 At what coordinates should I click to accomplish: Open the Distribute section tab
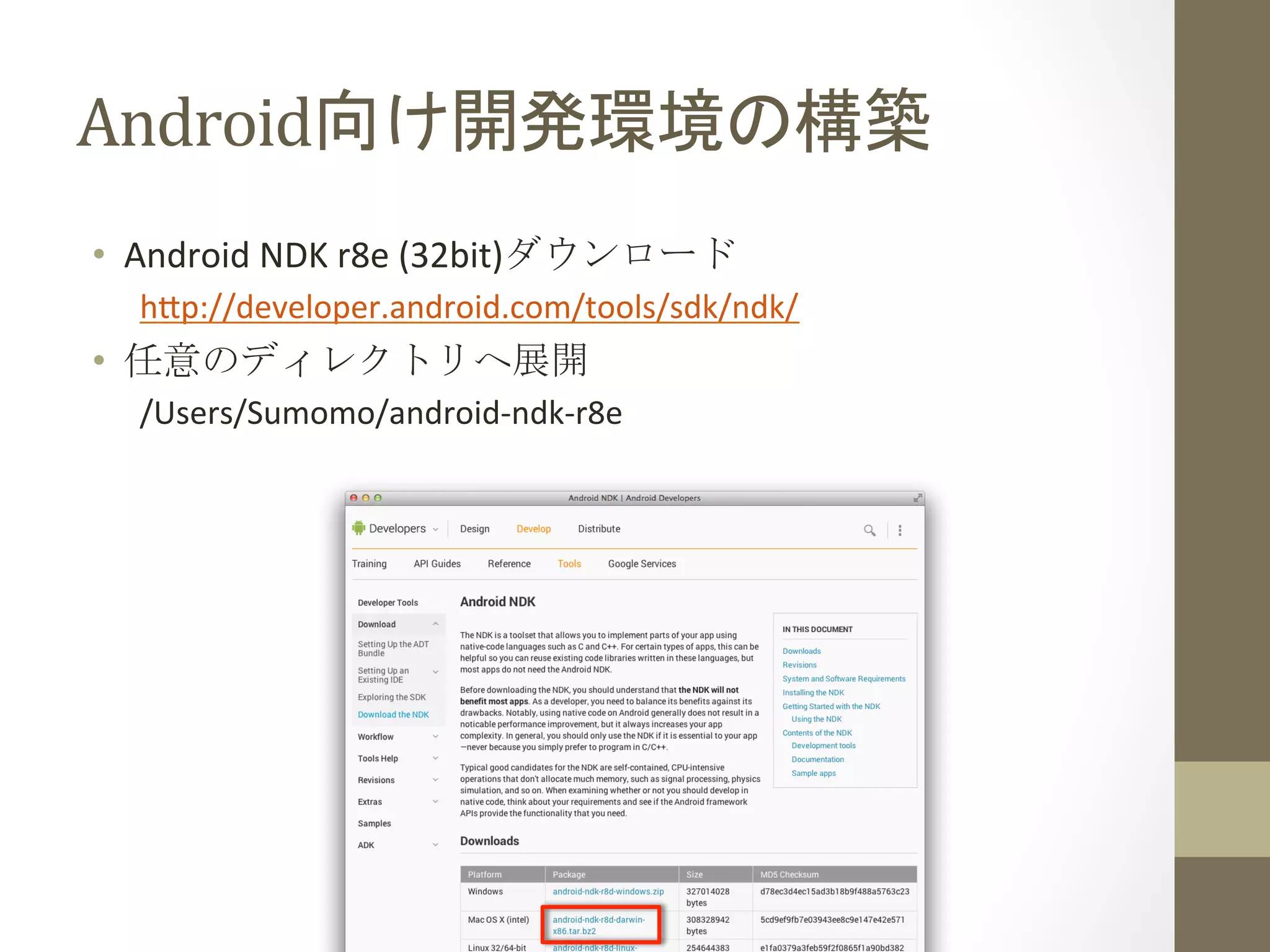point(599,529)
